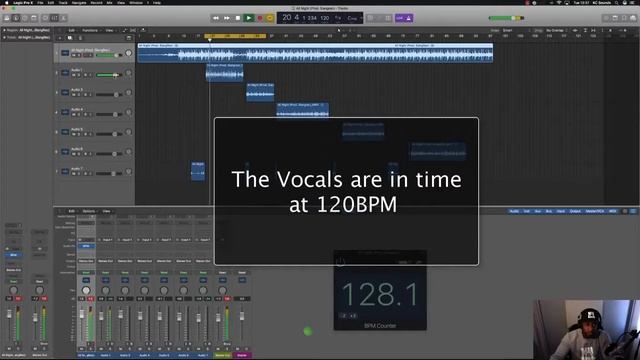Screen dimensions: 640x360
Task: Toggle the Toolbar display icon
Action: coord(34,18)
